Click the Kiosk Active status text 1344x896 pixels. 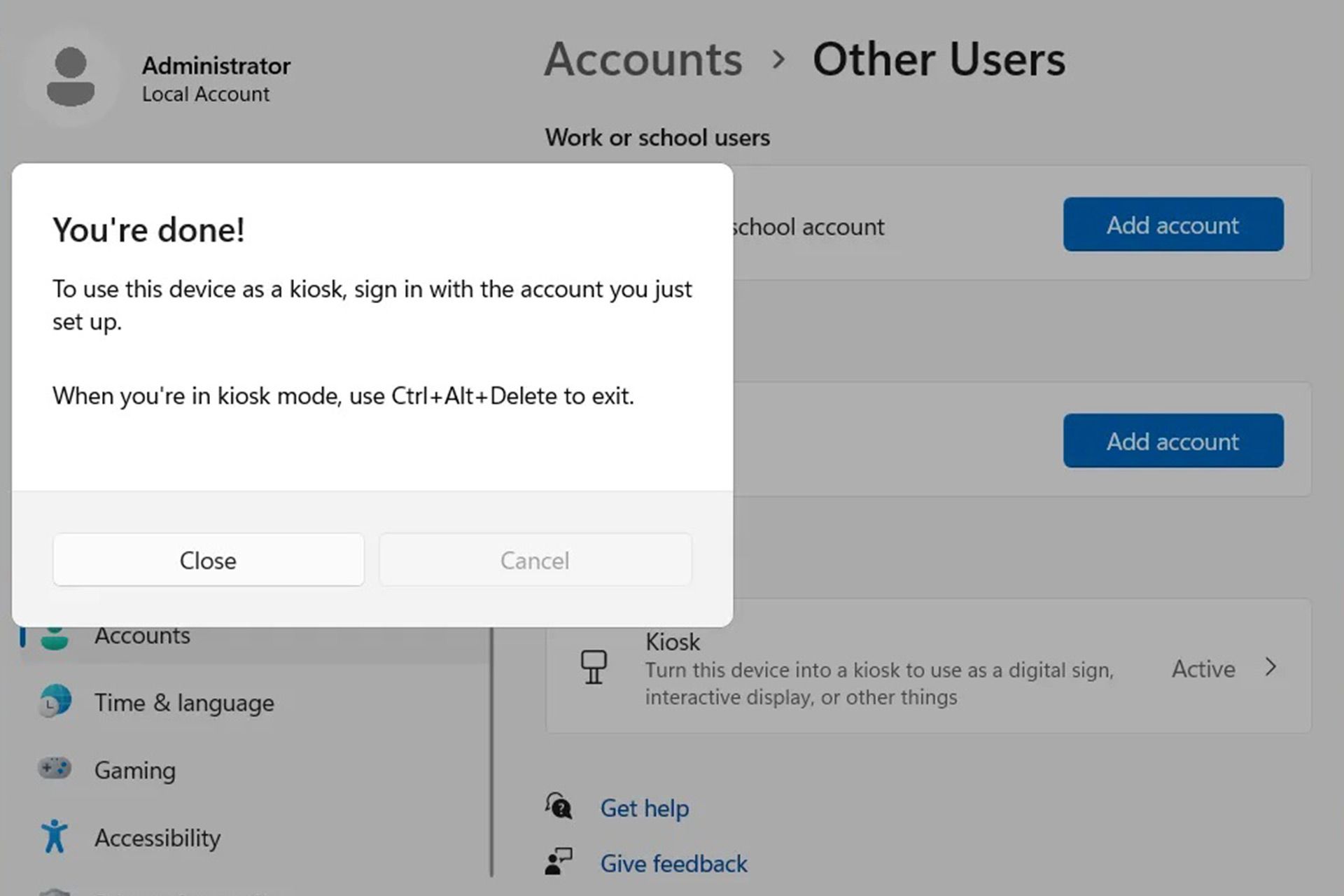click(x=1203, y=668)
